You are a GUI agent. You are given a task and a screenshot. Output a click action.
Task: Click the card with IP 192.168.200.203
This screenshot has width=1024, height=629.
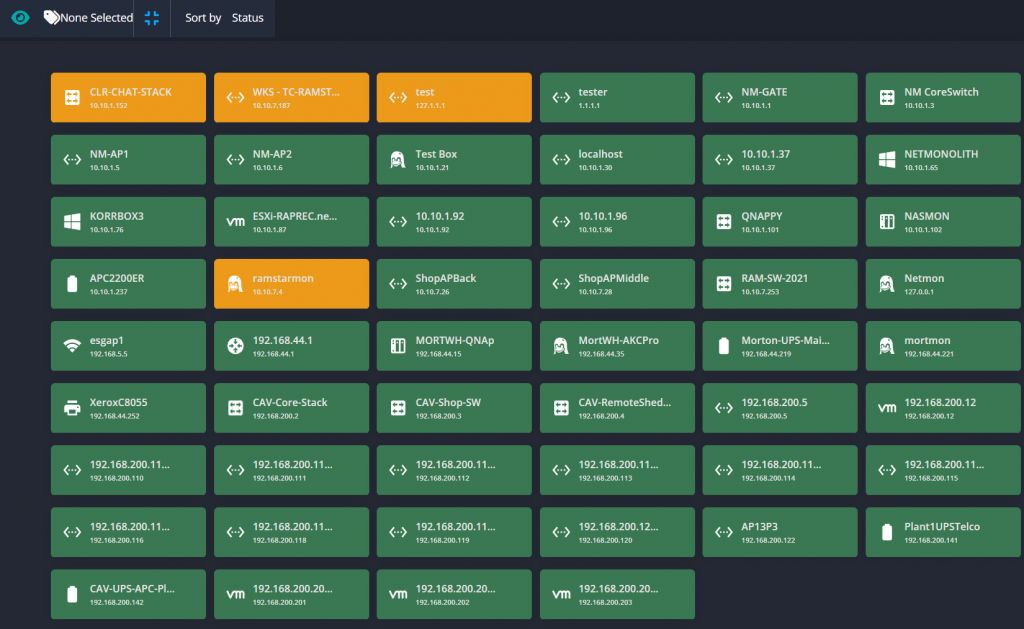(x=617, y=594)
